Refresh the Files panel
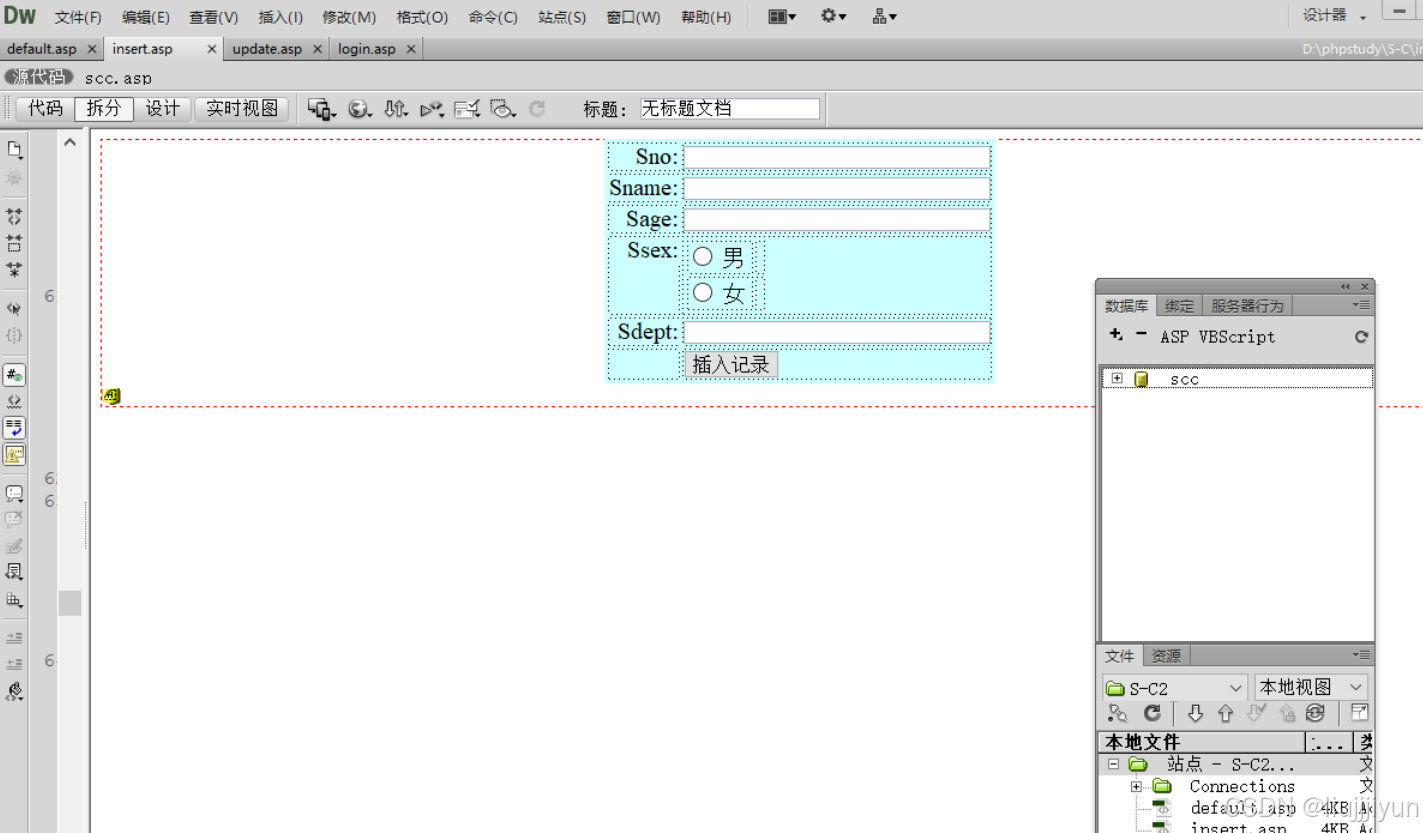The width and height of the screenshot is (1423, 833). [1153, 713]
